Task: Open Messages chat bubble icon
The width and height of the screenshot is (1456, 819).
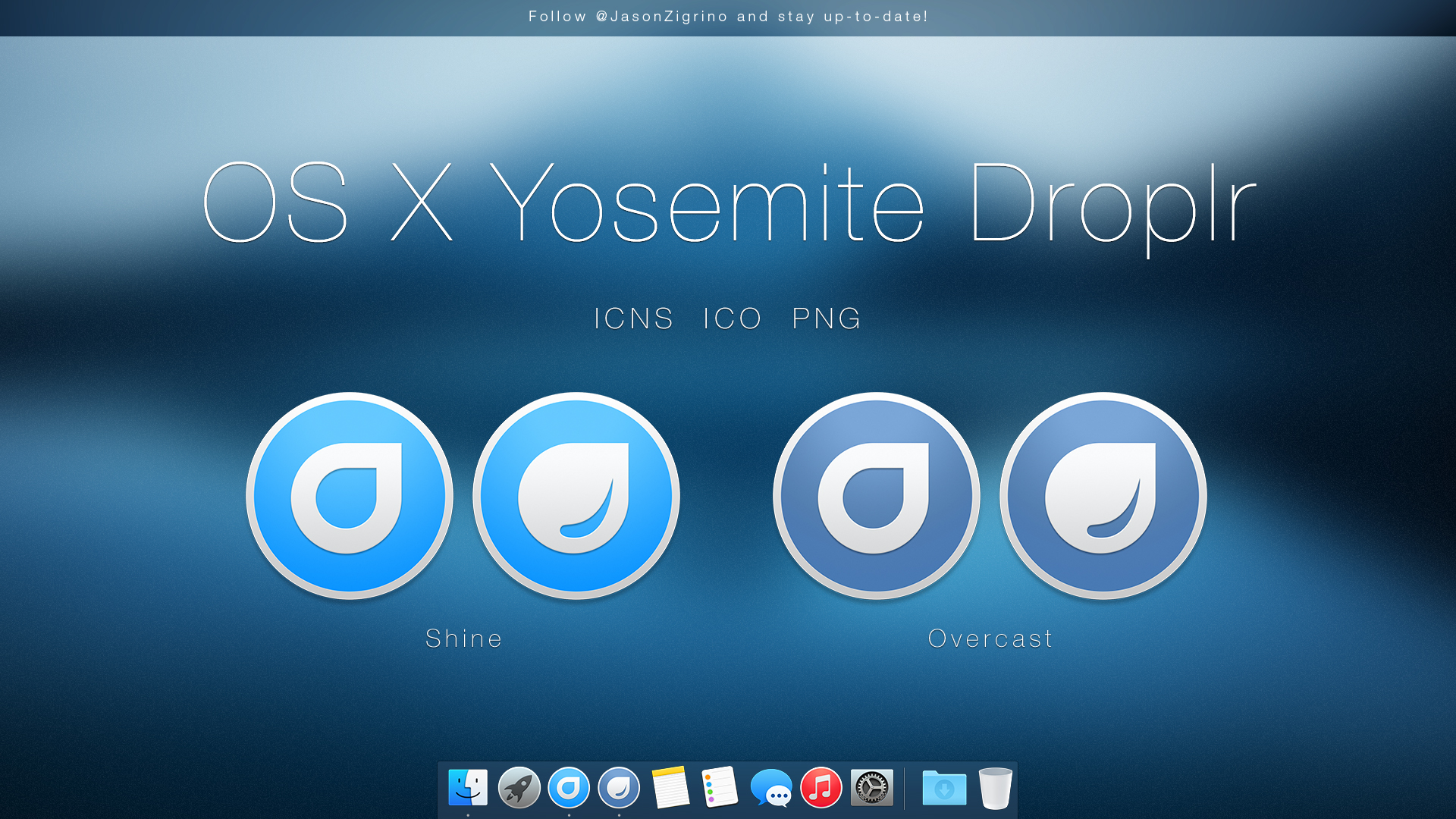Action: [770, 789]
